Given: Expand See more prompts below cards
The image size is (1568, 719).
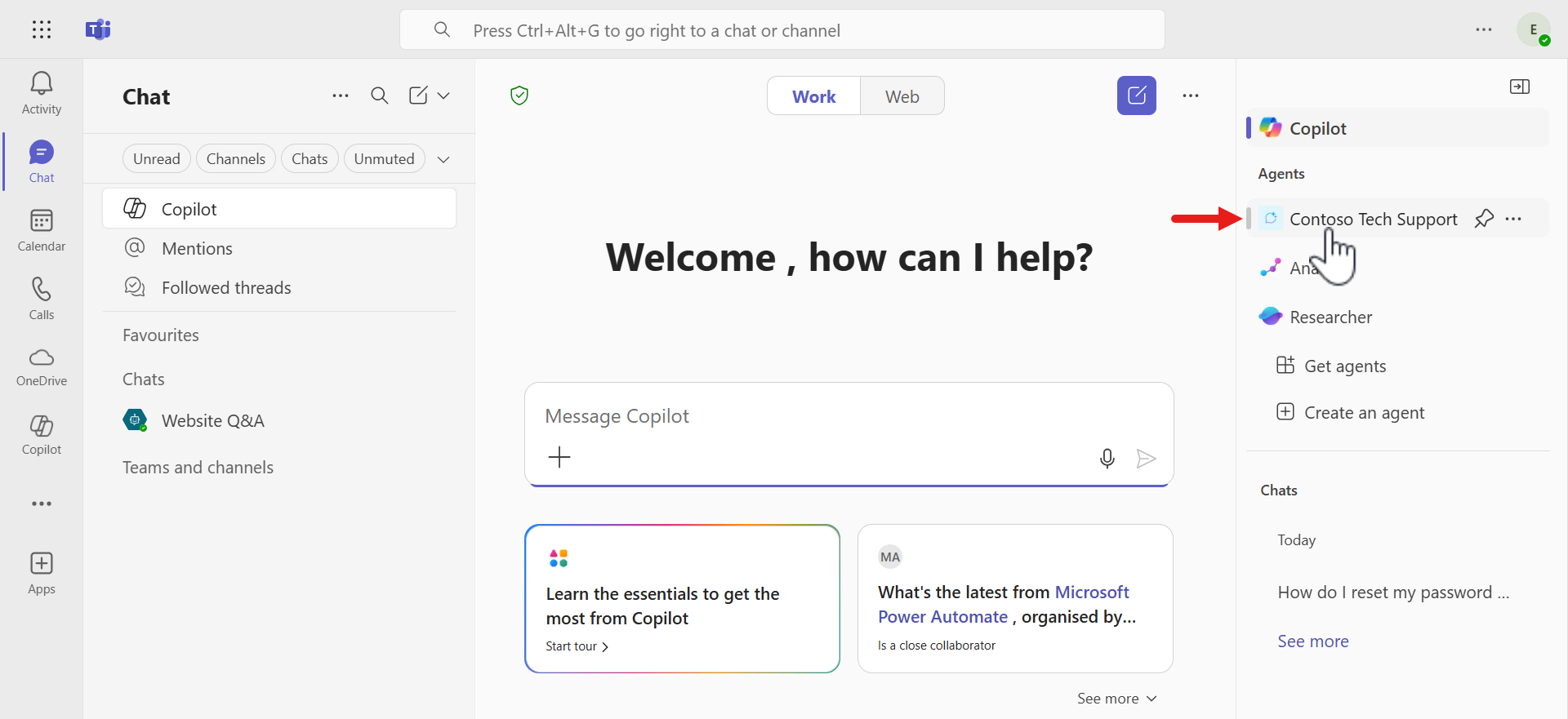Looking at the screenshot, I should (1116, 699).
